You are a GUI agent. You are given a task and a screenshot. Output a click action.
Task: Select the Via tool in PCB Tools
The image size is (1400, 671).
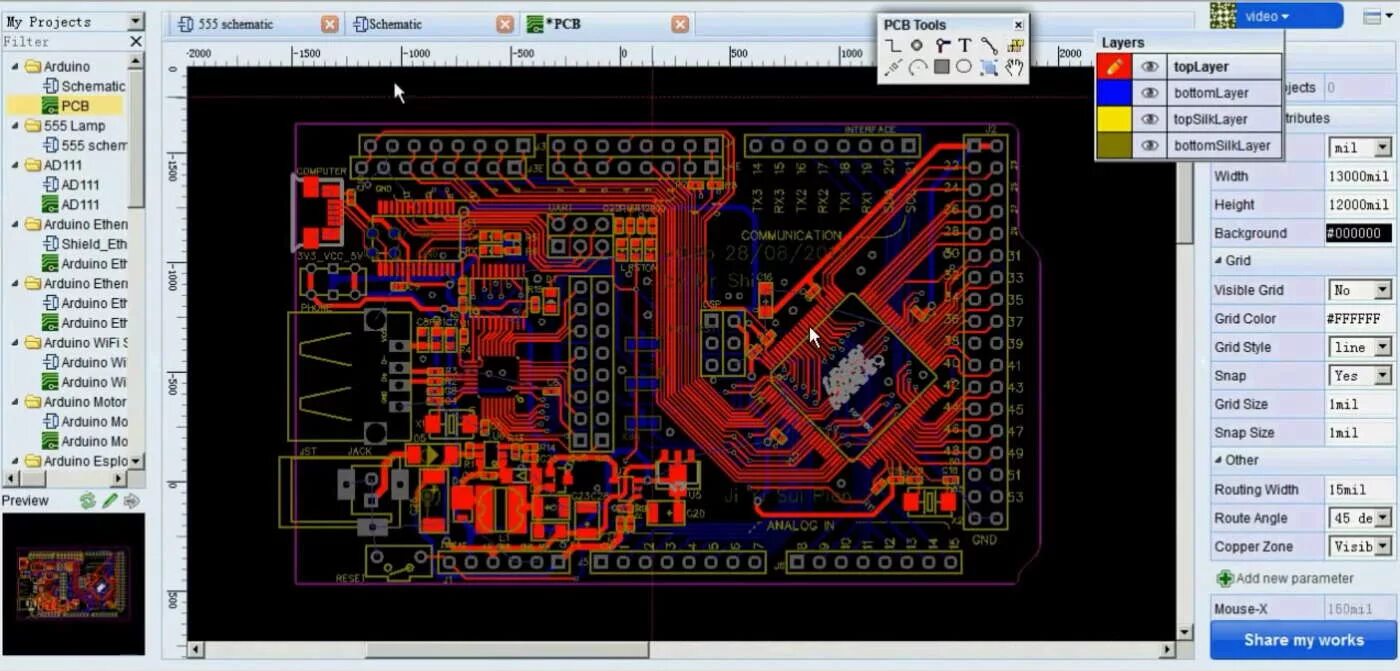941,45
